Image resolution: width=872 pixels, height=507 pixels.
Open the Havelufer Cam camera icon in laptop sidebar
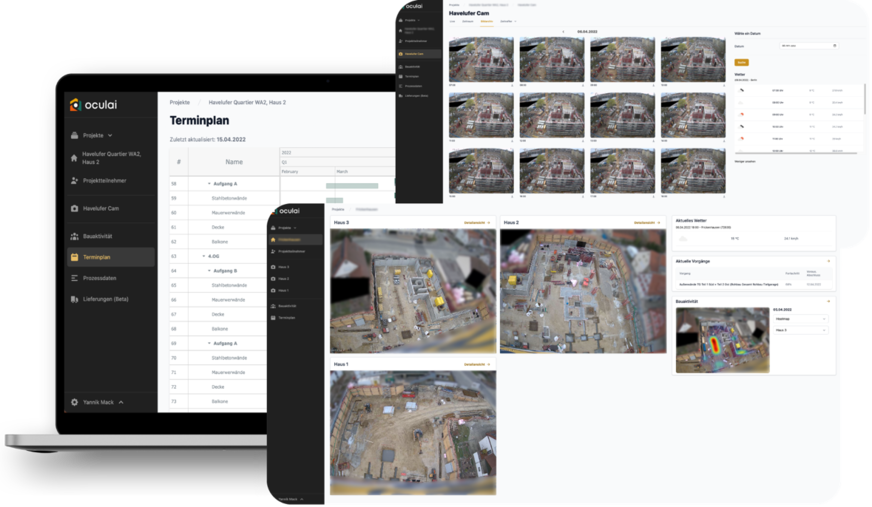click(75, 208)
